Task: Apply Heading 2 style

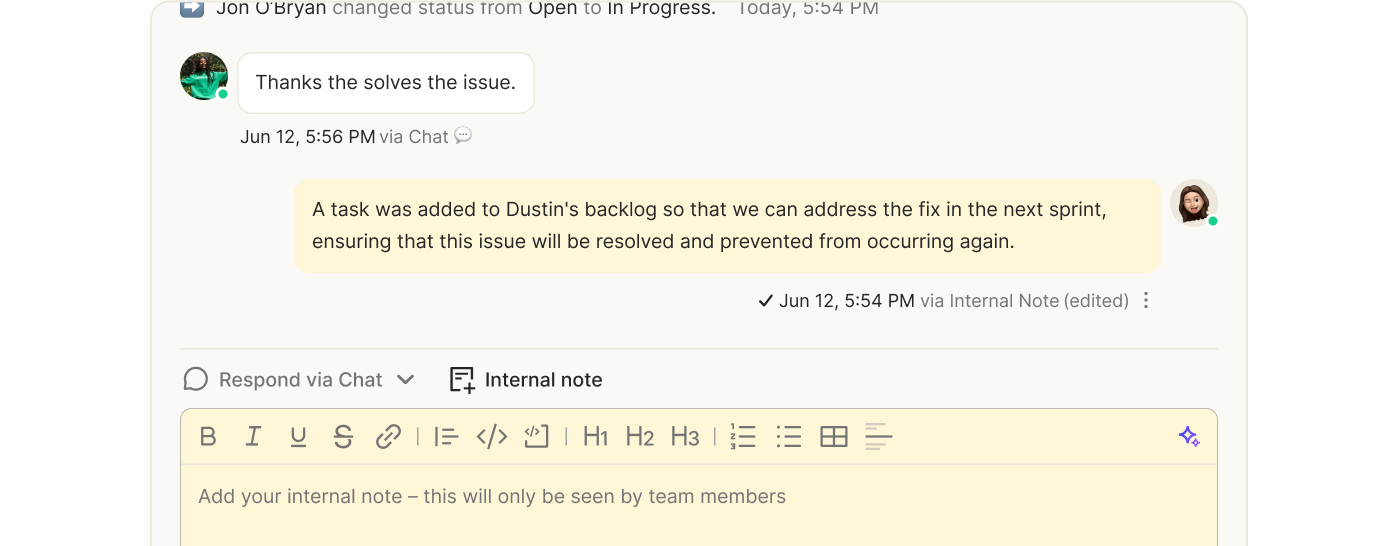Action: click(640, 437)
